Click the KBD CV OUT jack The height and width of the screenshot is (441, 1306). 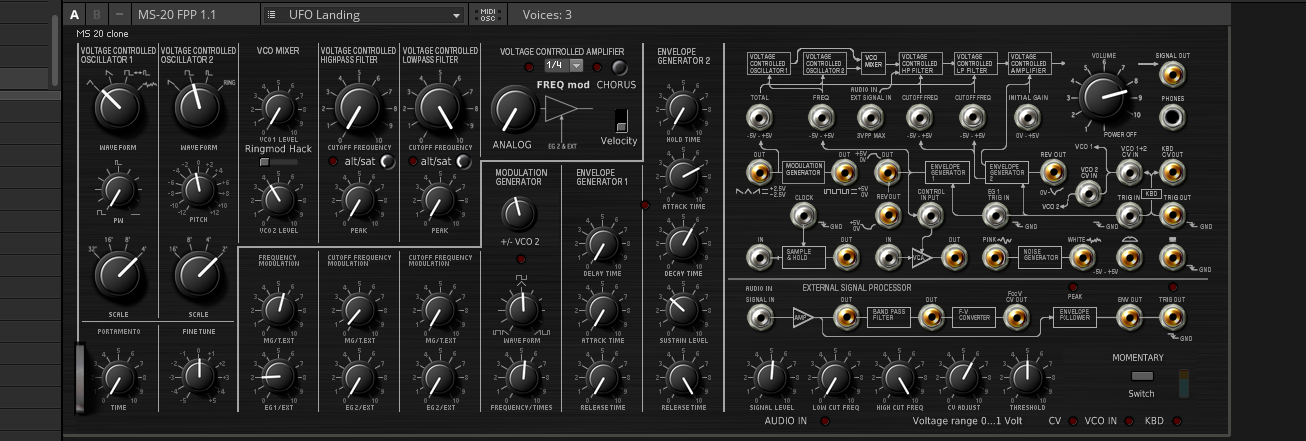click(1172, 172)
